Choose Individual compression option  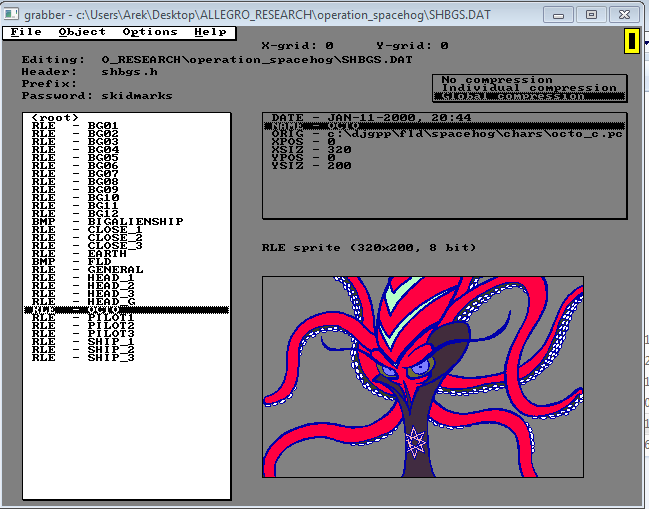(x=529, y=88)
